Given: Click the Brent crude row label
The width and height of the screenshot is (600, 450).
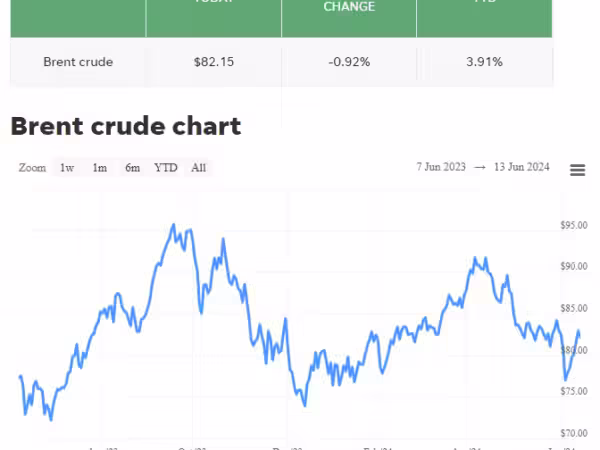Looking at the screenshot, I should [78, 62].
